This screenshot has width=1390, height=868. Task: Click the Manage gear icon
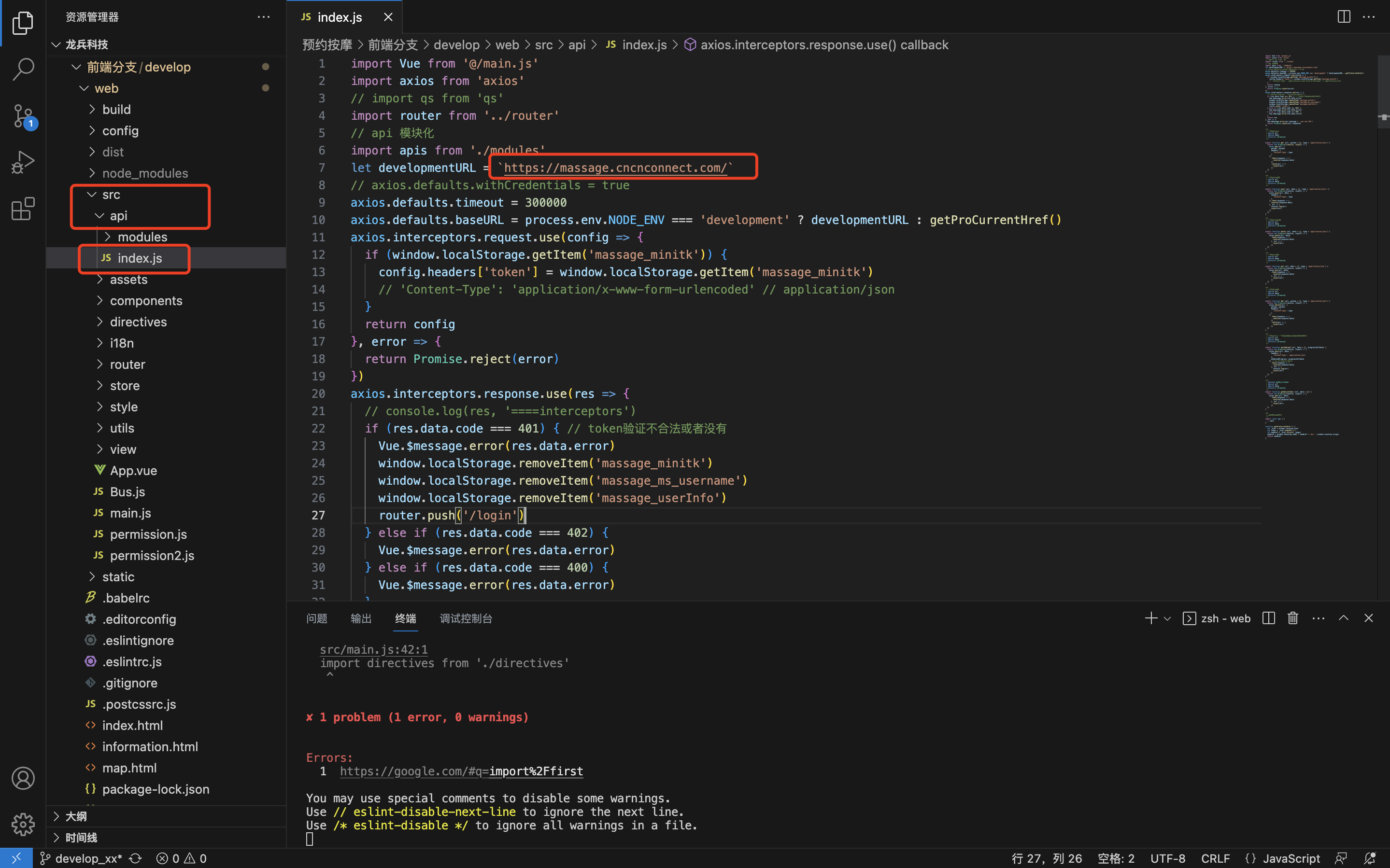23,824
